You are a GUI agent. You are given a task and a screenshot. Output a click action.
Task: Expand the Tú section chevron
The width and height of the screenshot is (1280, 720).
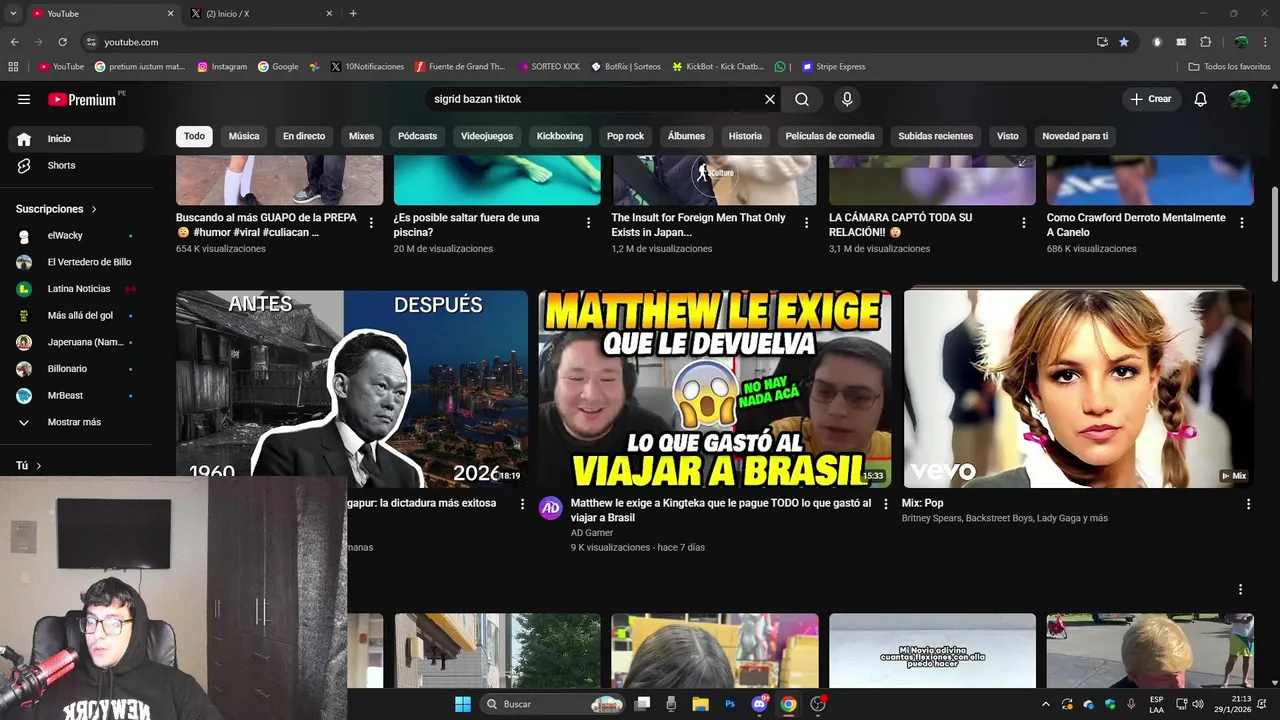point(39,466)
